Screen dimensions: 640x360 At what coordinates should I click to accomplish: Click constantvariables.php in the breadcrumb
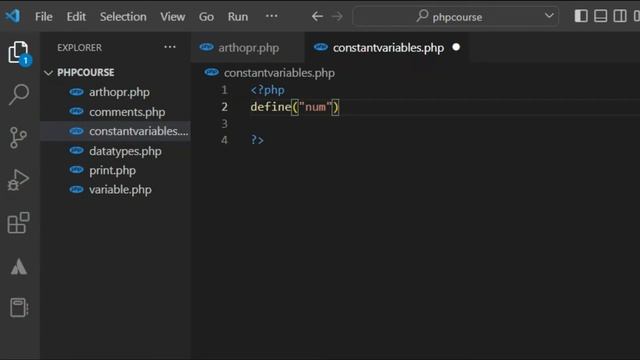(279, 73)
